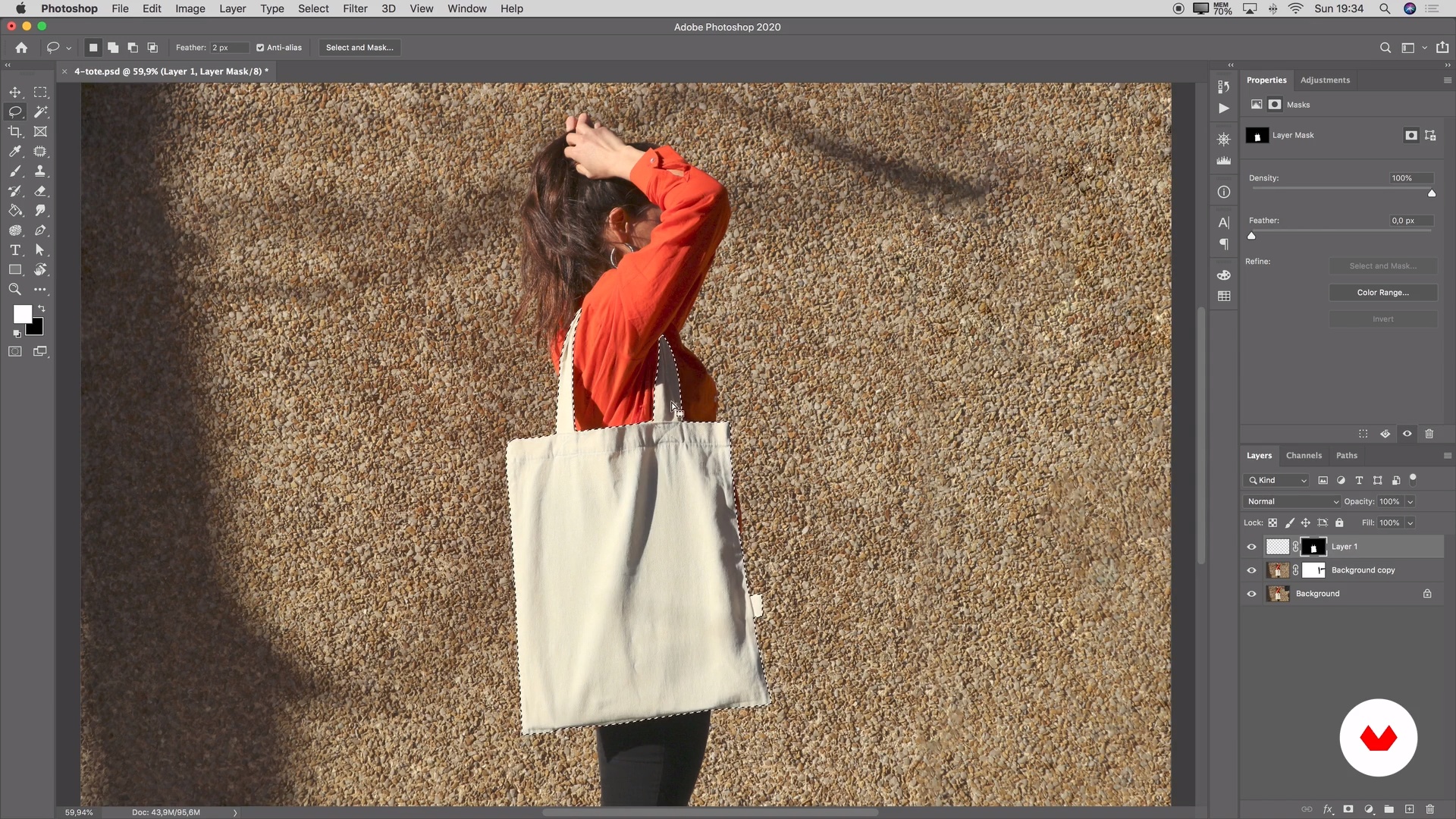Toggle mask visibility eye in Properties panel

coord(1407,434)
